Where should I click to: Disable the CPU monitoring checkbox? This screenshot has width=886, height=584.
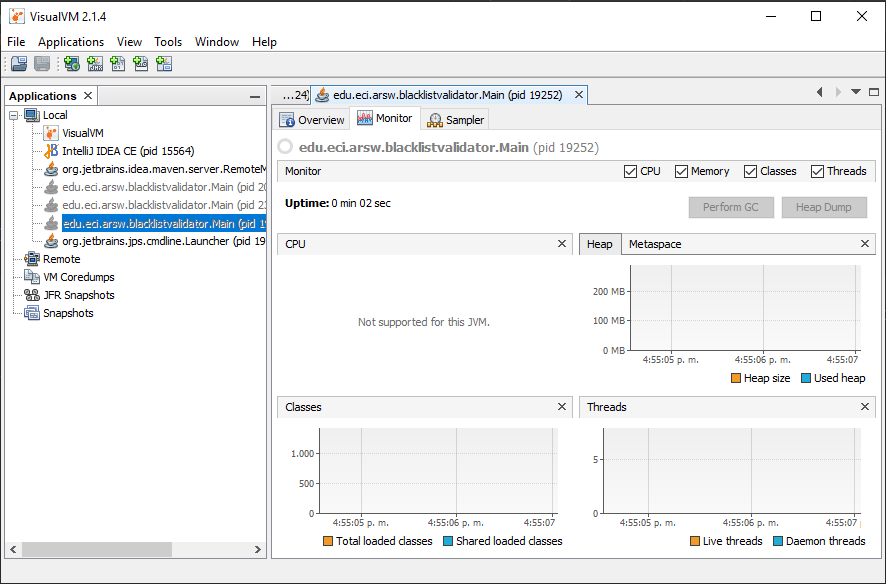click(631, 171)
